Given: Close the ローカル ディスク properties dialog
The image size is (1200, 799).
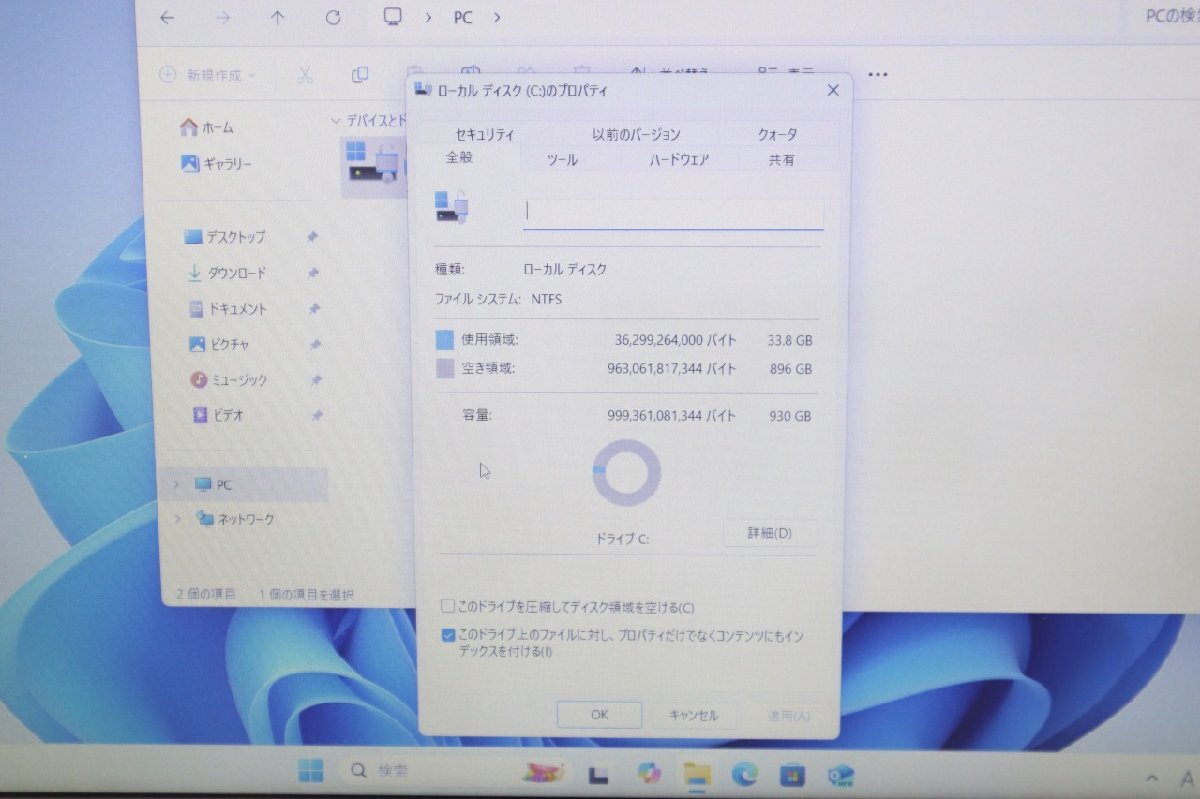Looking at the screenshot, I should point(833,90).
